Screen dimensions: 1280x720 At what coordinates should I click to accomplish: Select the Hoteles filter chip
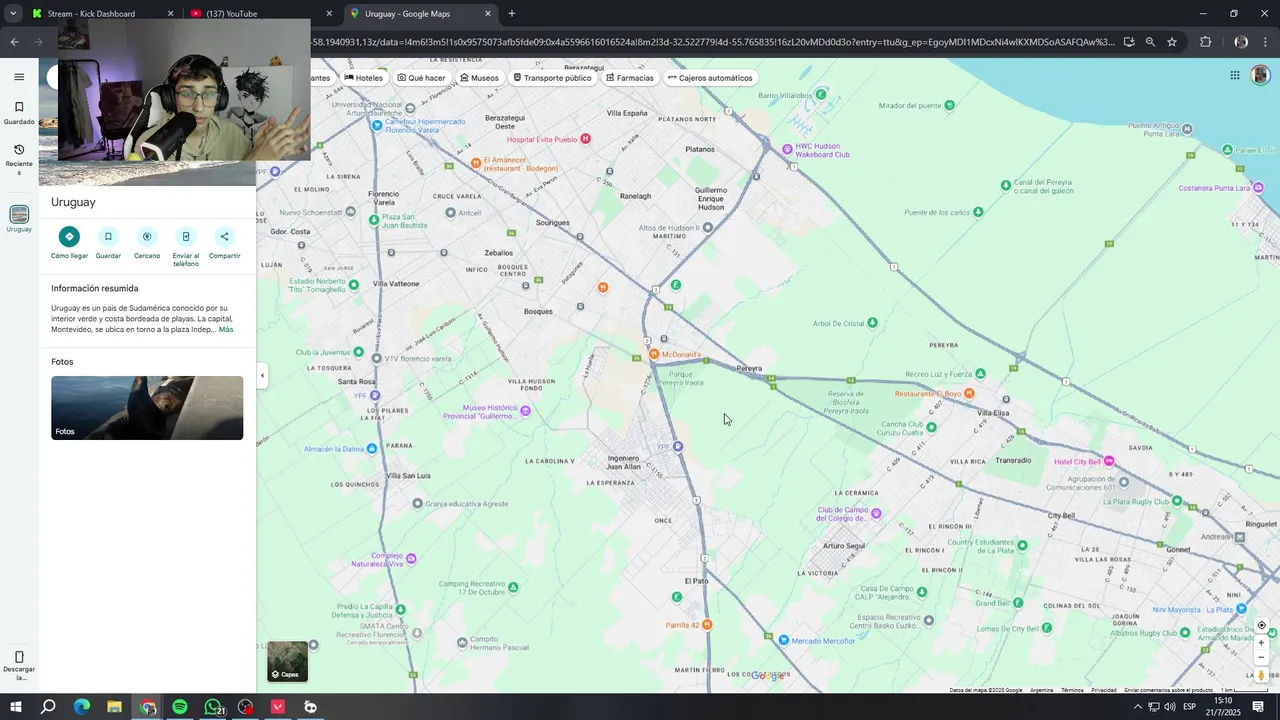point(363,78)
